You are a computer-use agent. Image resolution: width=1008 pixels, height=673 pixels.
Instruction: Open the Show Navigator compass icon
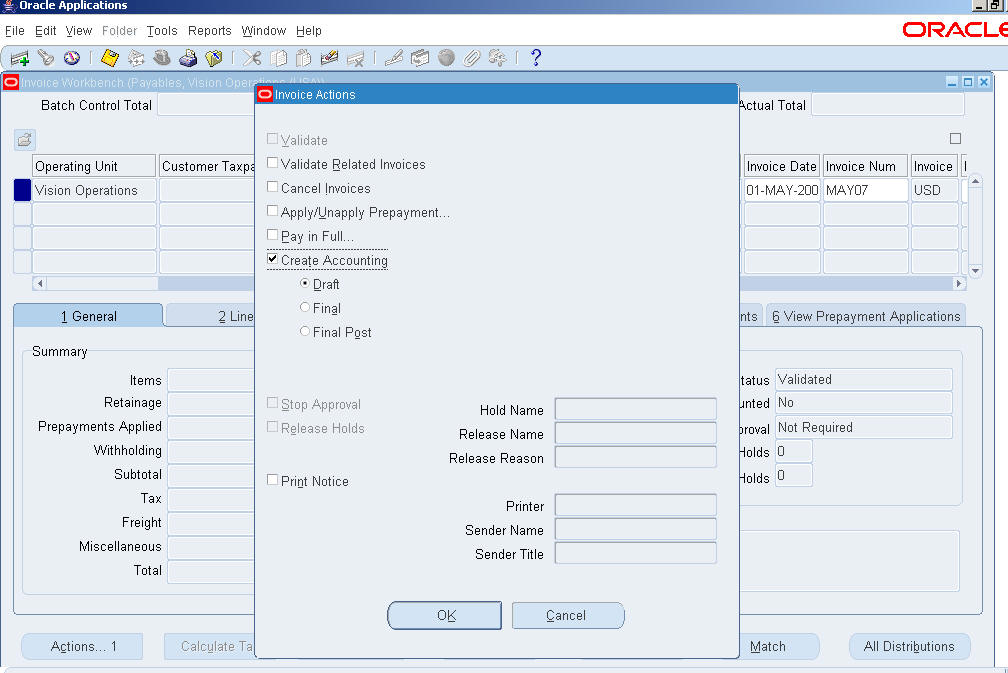71,58
